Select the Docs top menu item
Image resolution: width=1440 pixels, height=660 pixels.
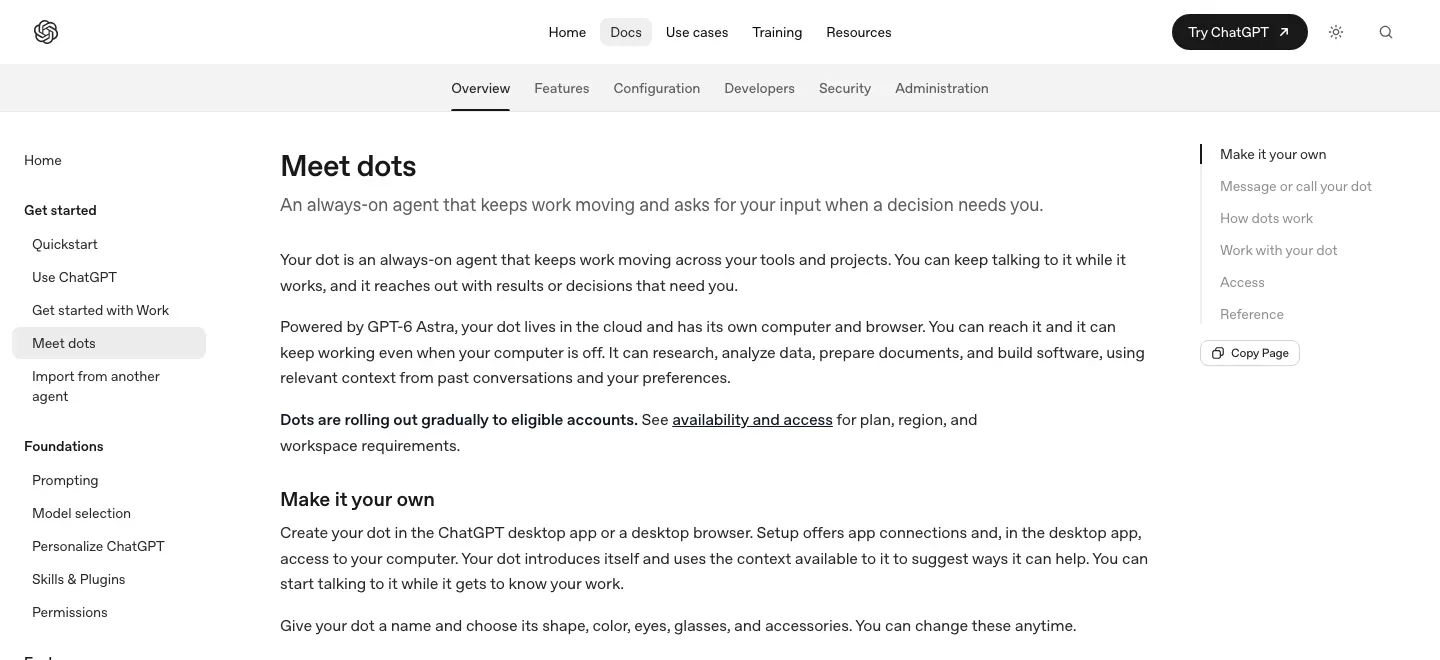626,32
